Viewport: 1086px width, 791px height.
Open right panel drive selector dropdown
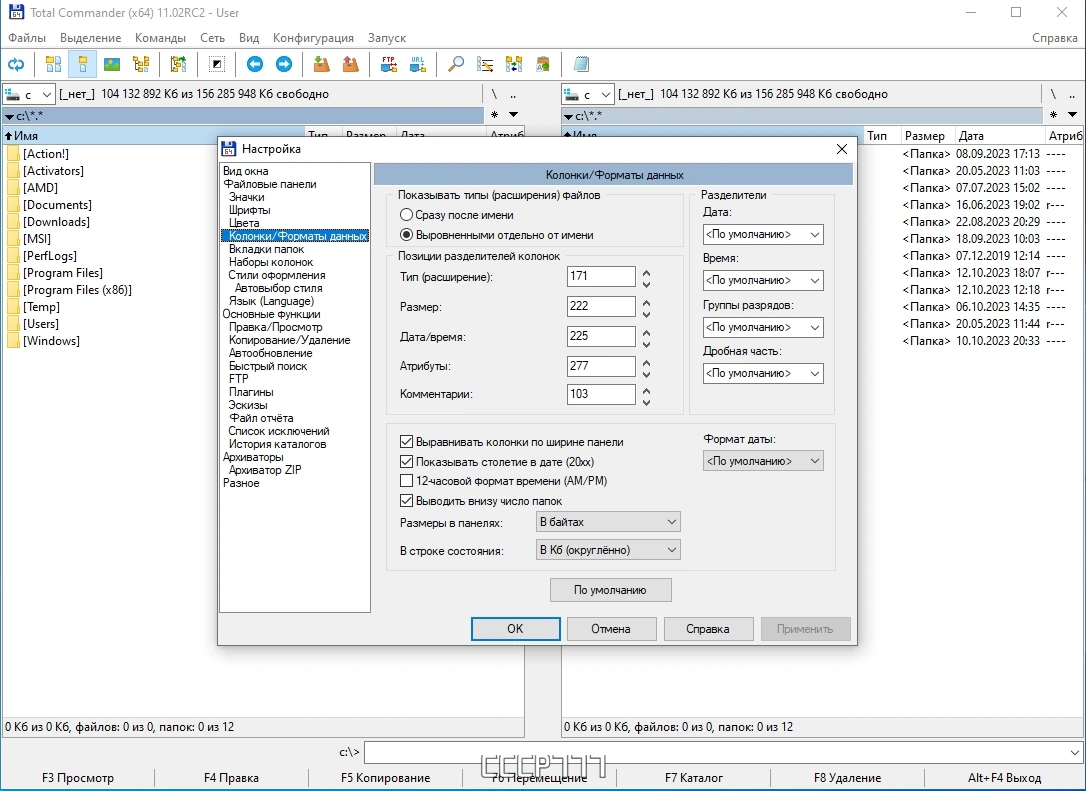587,94
